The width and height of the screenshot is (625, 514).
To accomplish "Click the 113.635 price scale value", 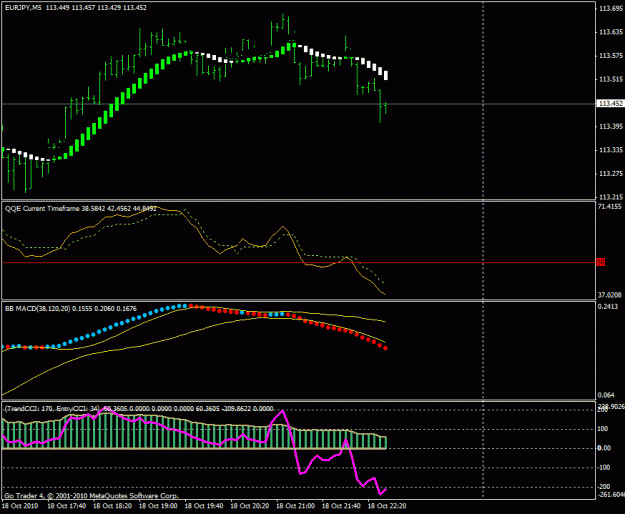I will (x=611, y=32).
